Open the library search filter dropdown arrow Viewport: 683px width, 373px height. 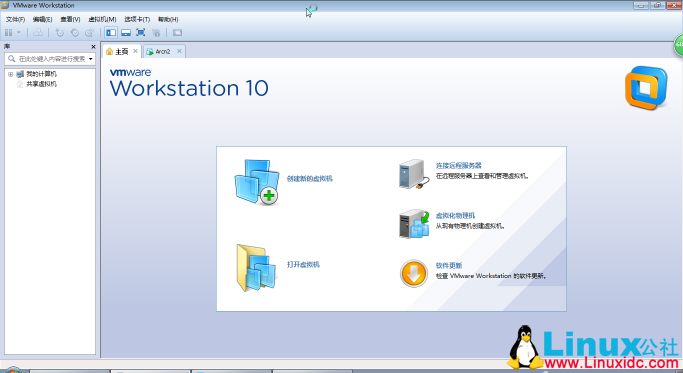(91, 59)
